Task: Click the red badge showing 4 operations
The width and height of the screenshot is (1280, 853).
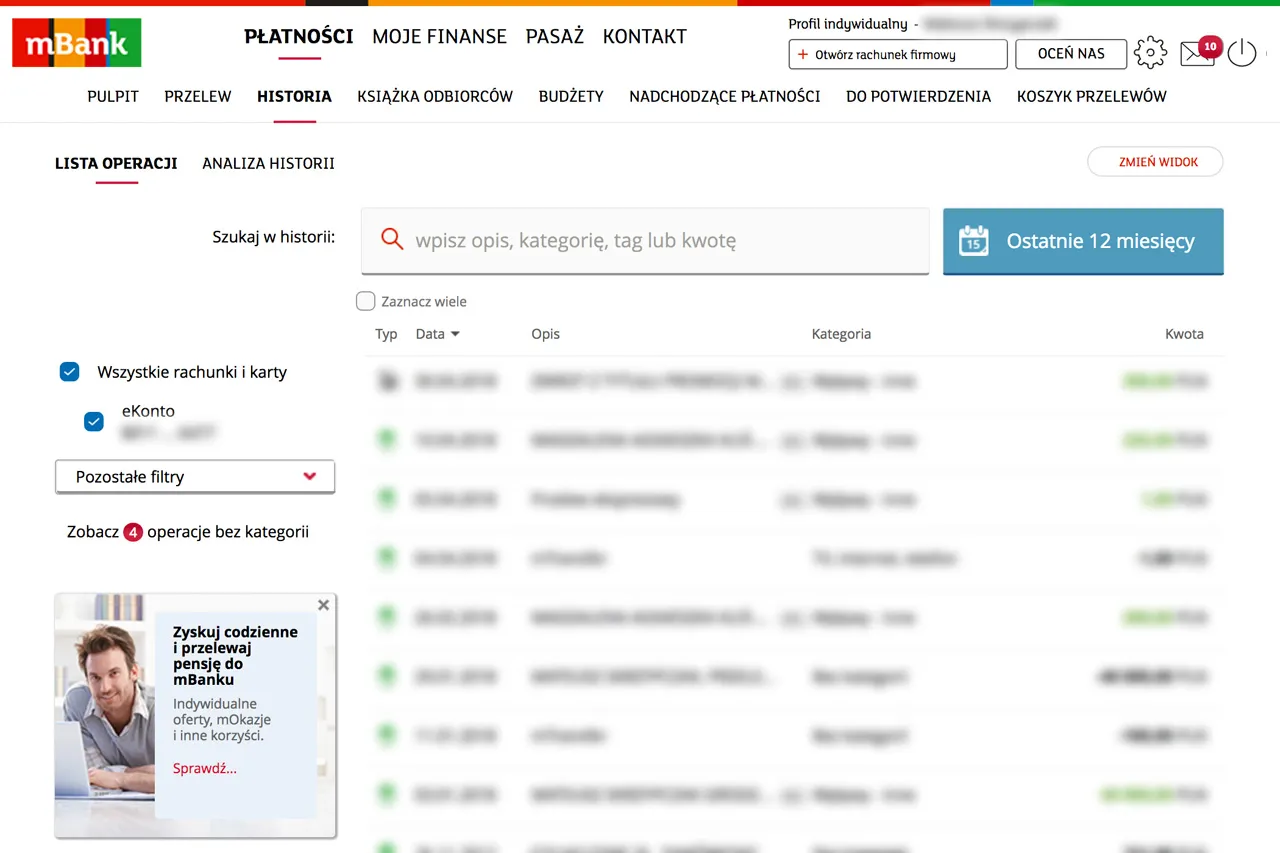Action: click(x=133, y=532)
